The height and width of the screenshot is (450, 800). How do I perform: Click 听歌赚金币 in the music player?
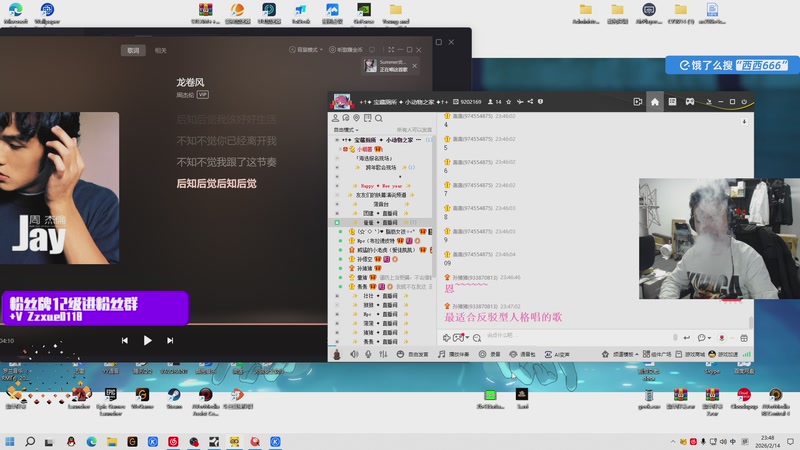click(346, 49)
